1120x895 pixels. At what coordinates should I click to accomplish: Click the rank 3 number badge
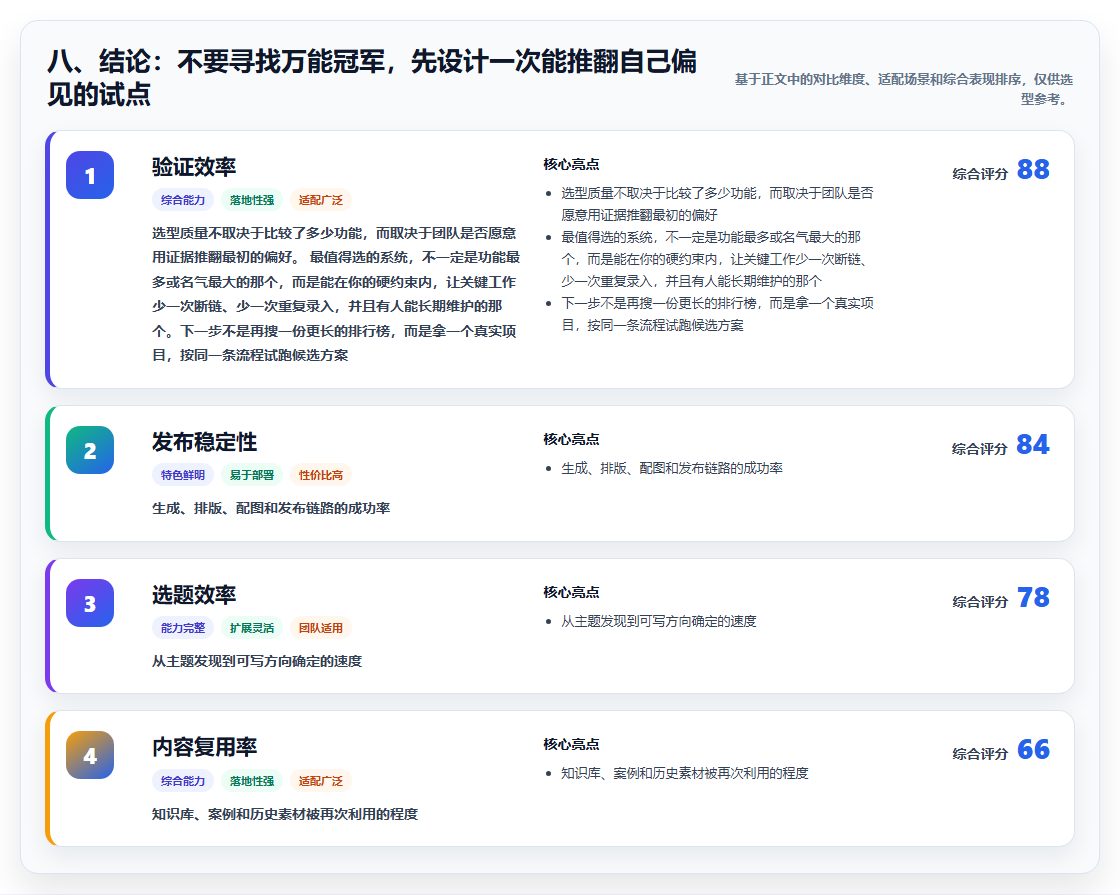(x=90, y=603)
